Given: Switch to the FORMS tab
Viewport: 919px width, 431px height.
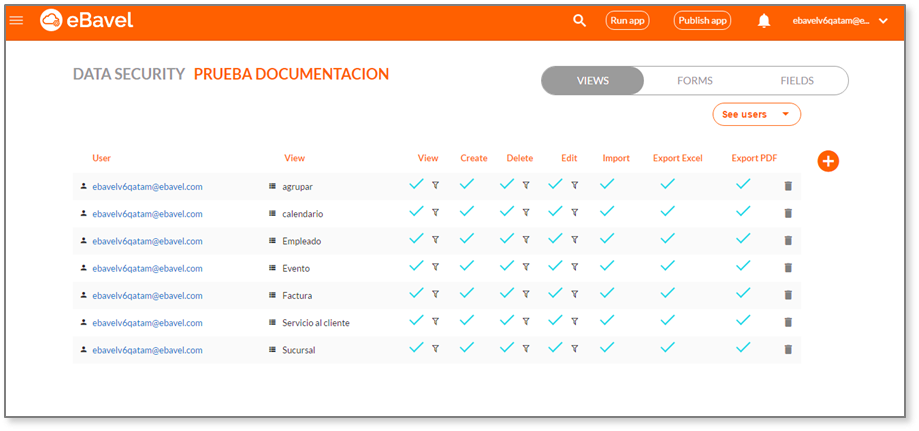Looking at the screenshot, I should (x=695, y=81).
